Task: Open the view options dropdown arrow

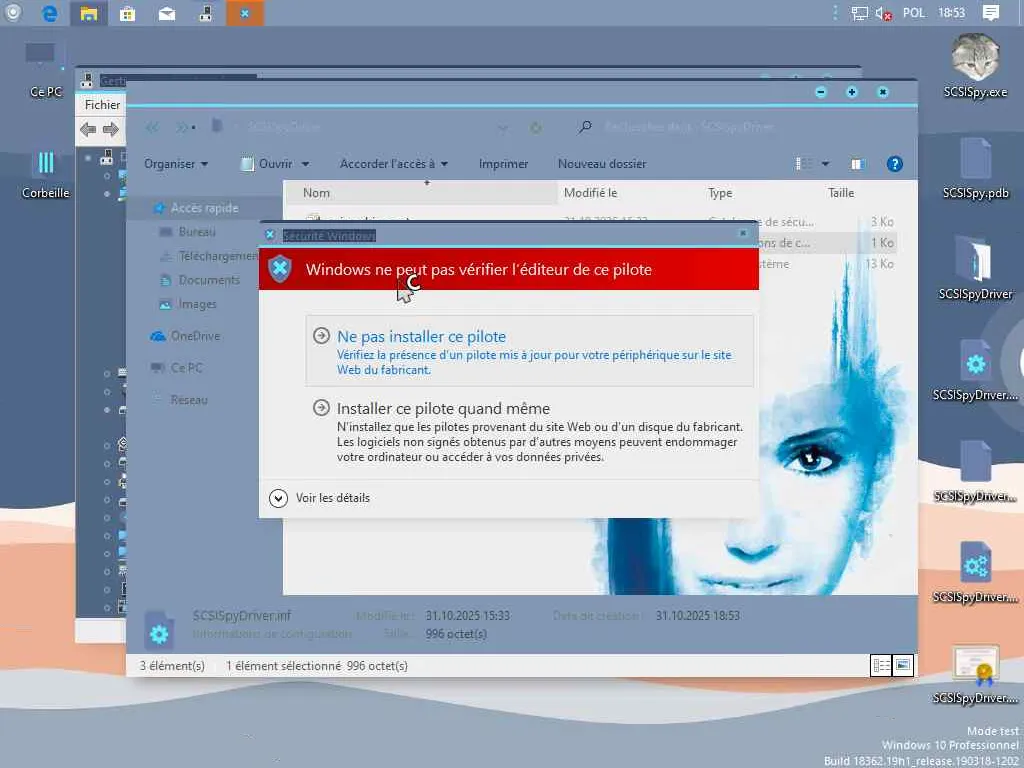Action: (825, 164)
